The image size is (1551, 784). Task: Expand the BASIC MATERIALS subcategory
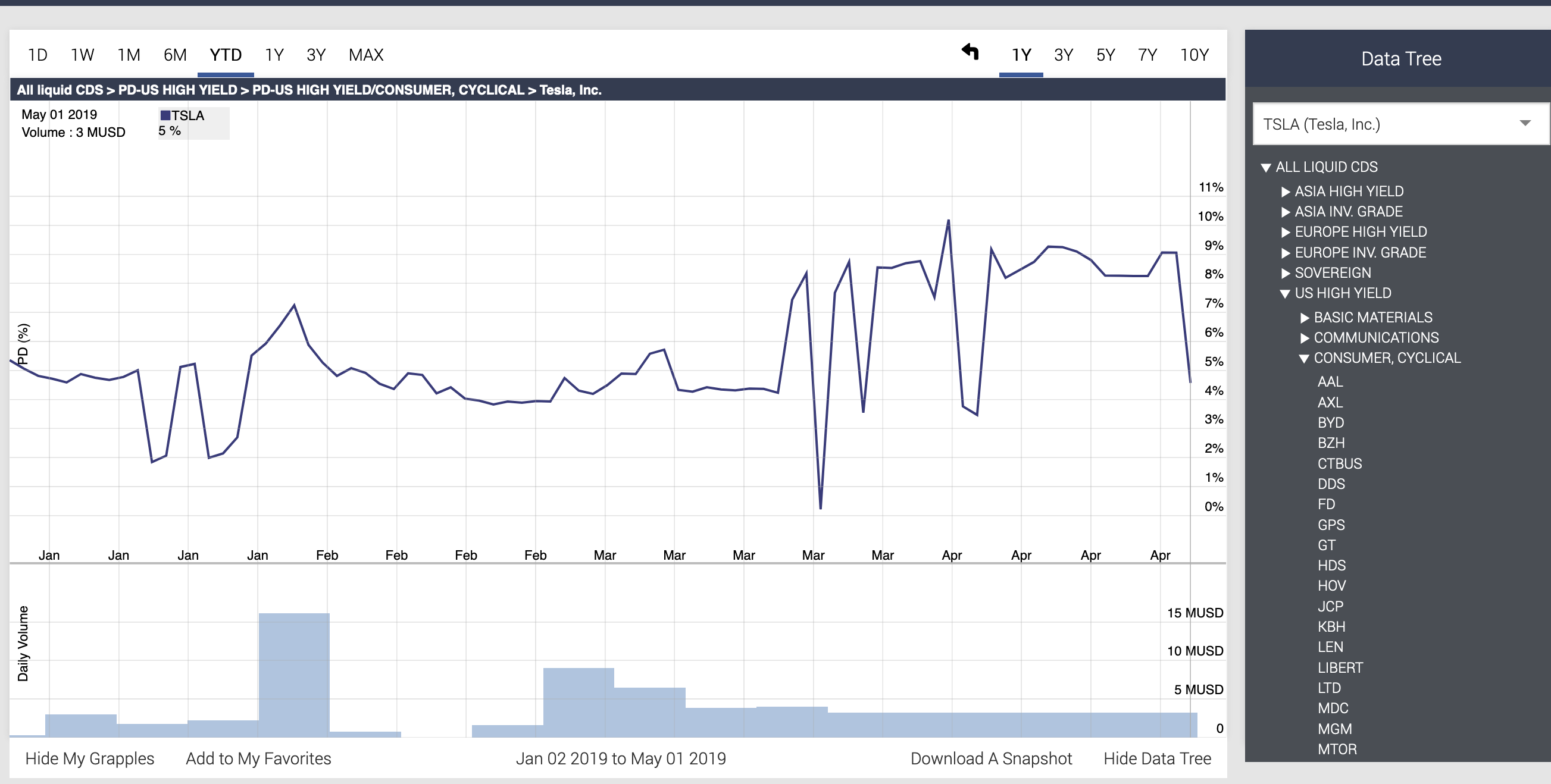click(x=1305, y=318)
